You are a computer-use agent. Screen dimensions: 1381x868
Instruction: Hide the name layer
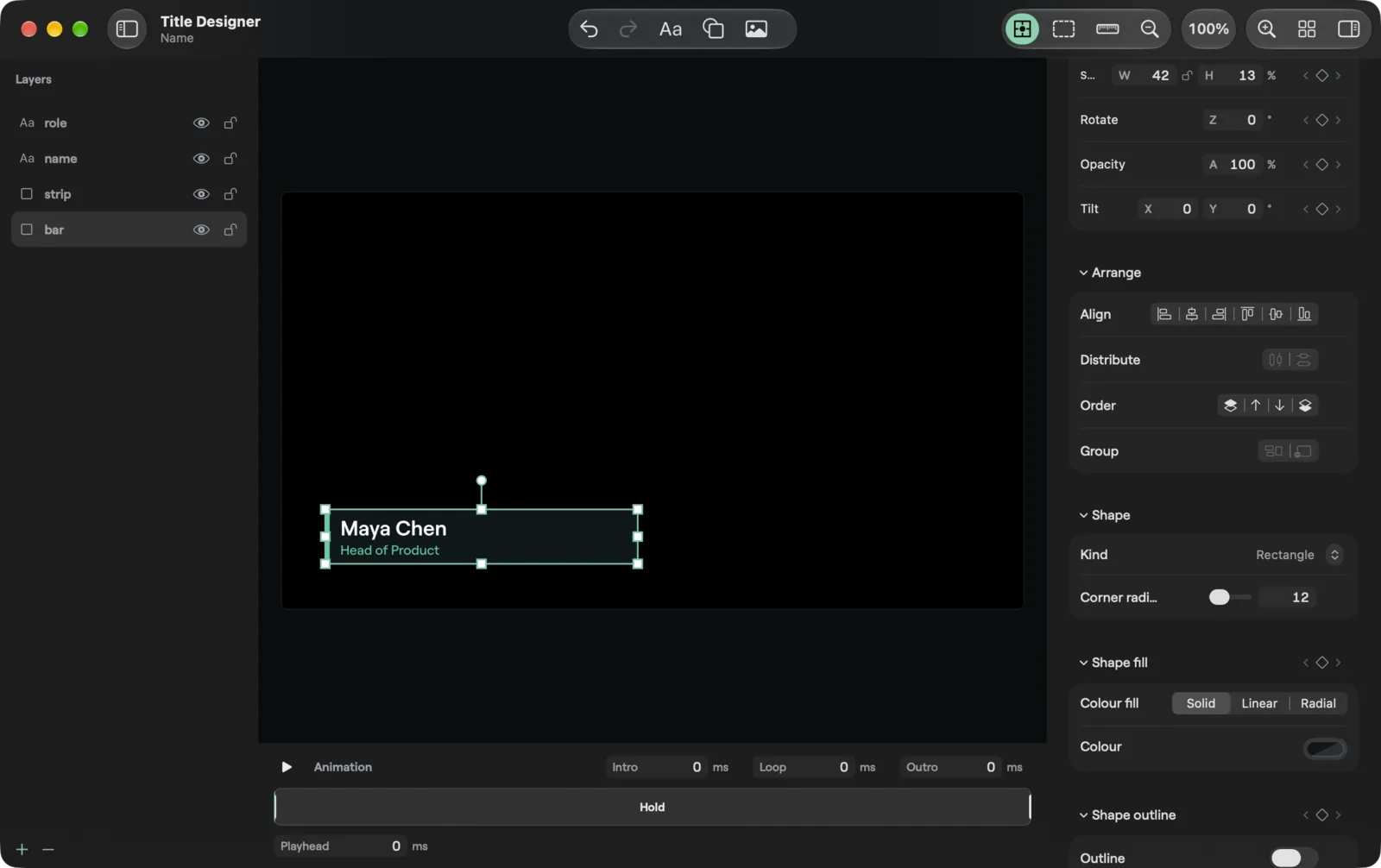201,159
